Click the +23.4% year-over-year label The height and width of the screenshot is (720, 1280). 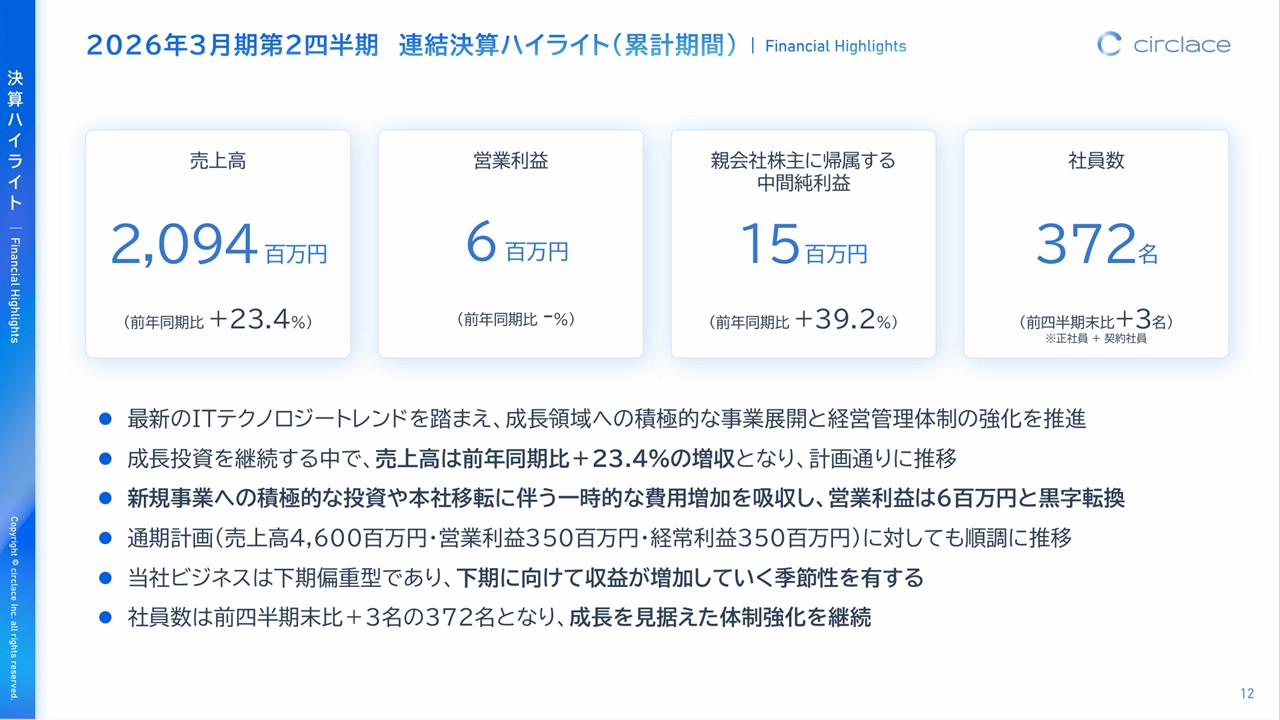[x=218, y=321]
